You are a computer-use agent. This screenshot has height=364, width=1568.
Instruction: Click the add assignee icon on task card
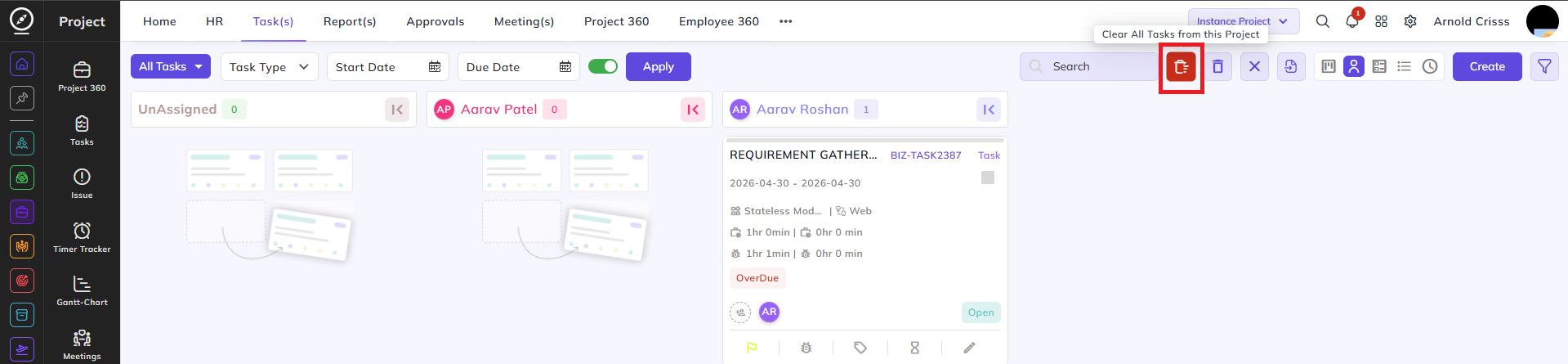pos(740,312)
